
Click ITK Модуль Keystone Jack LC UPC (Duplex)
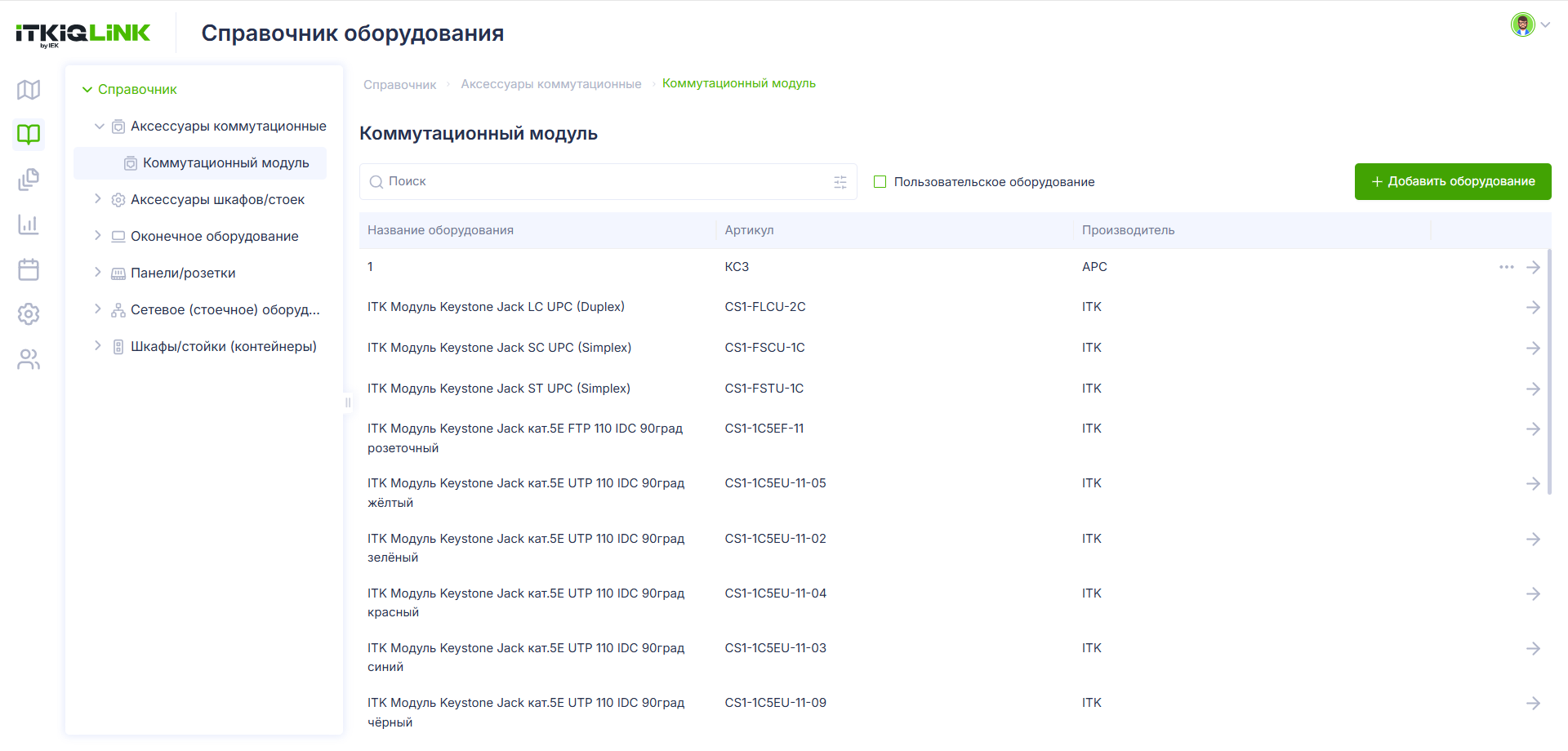coord(496,307)
